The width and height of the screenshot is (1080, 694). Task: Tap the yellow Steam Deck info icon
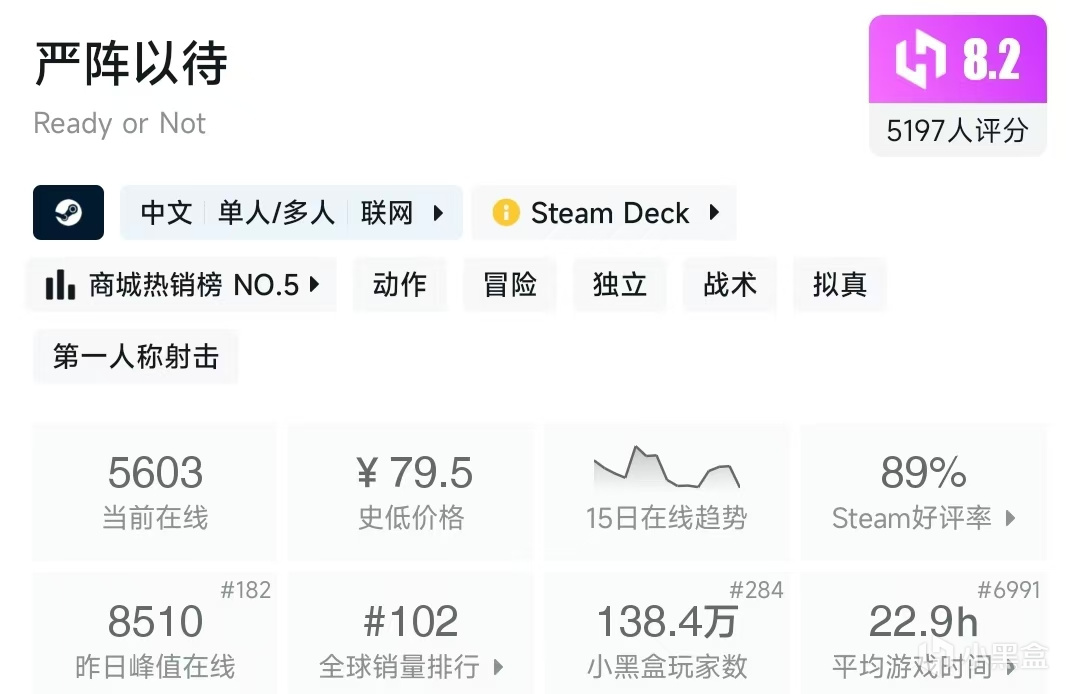pos(506,213)
